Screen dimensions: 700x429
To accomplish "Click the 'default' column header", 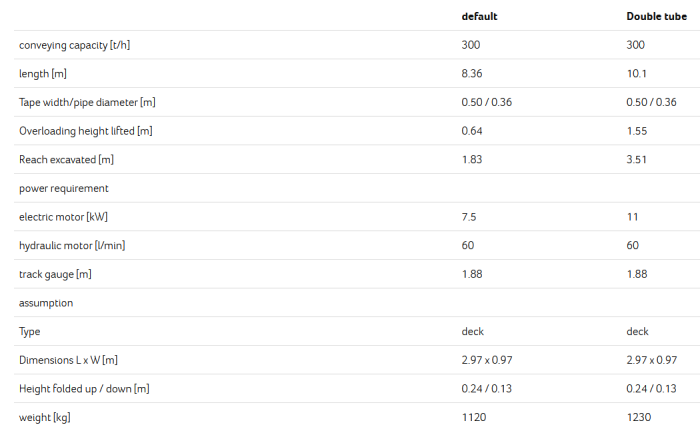I will pyautogui.click(x=479, y=17).
